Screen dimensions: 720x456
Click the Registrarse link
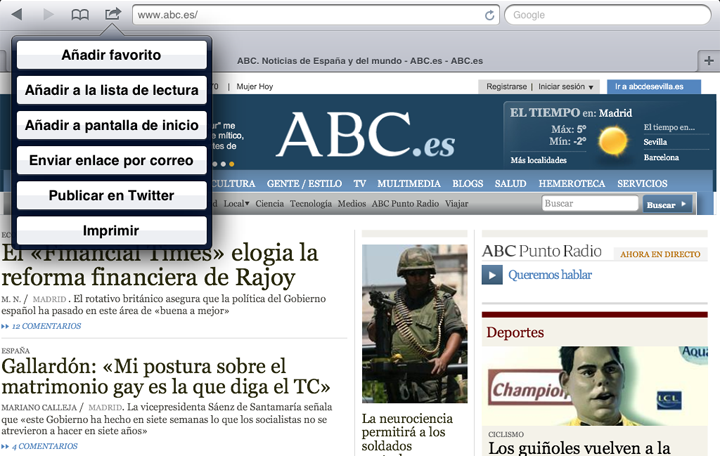click(x=506, y=87)
